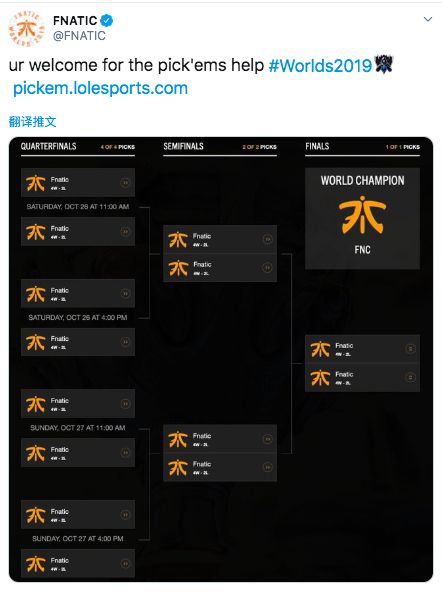Select the Finals column header
Image resolution: width=442 pixels, height=597 pixels.
click(x=317, y=146)
